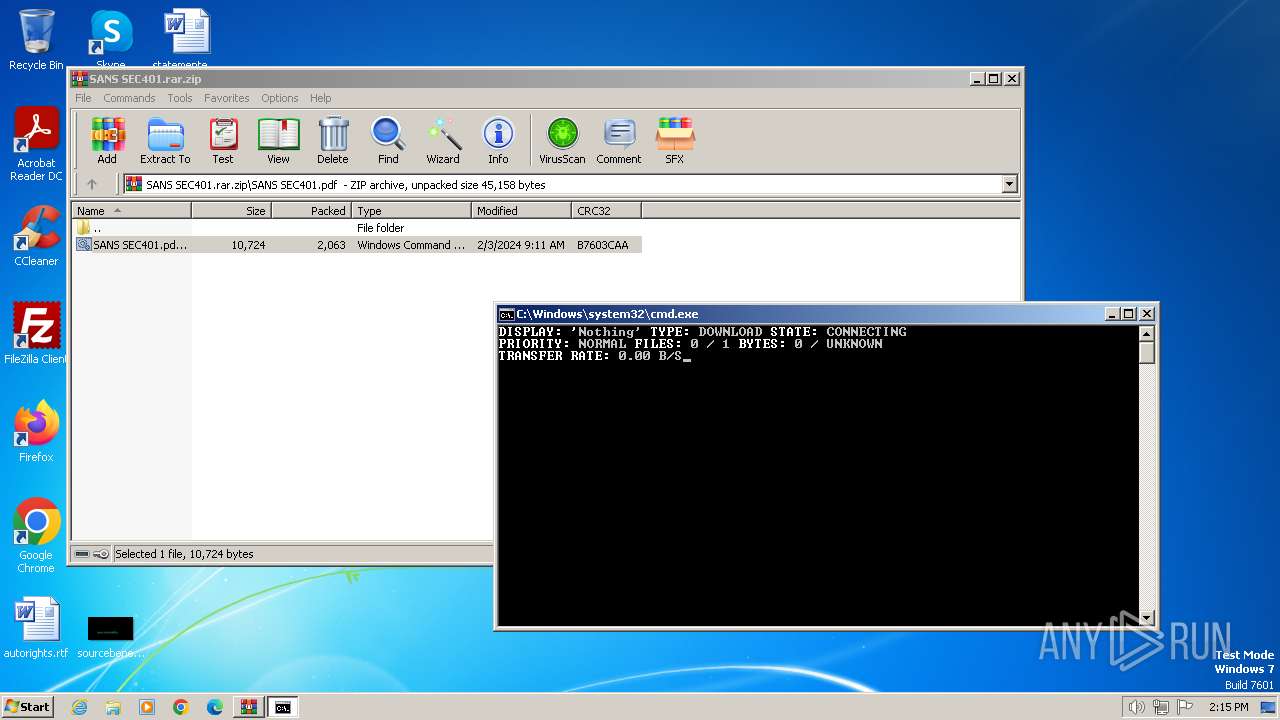1280x720 pixels.
Task: Select the FileZilla Client icon
Action: [36, 334]
